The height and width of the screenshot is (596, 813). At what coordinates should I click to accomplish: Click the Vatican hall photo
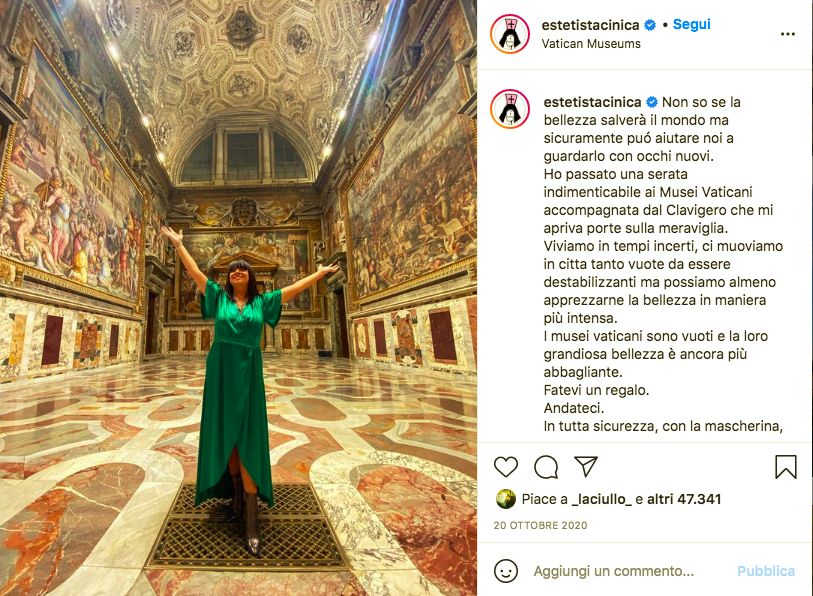pyautogui.click(x=239, y=298)
